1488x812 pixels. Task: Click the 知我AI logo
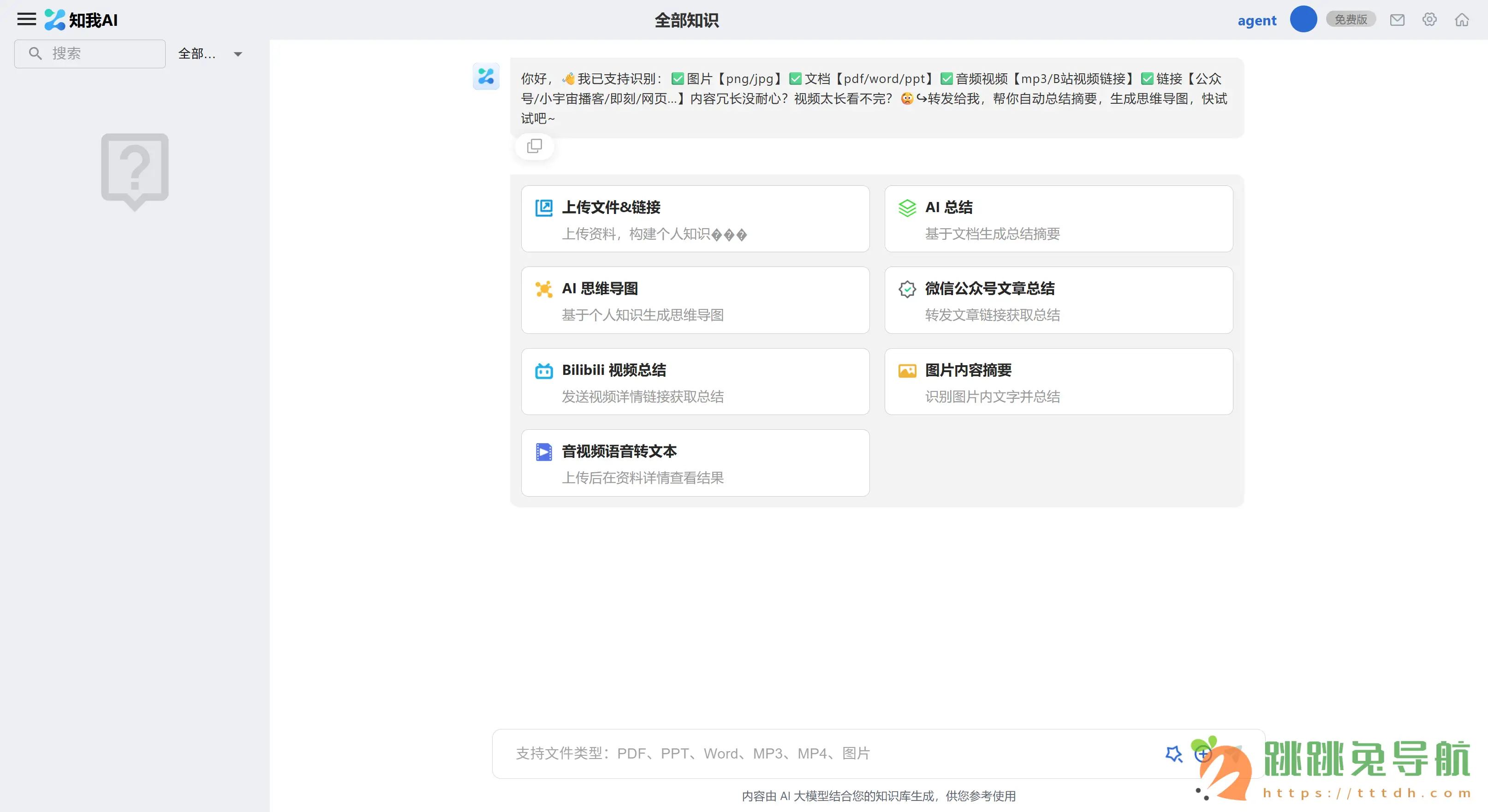click(x=82, y=20)
